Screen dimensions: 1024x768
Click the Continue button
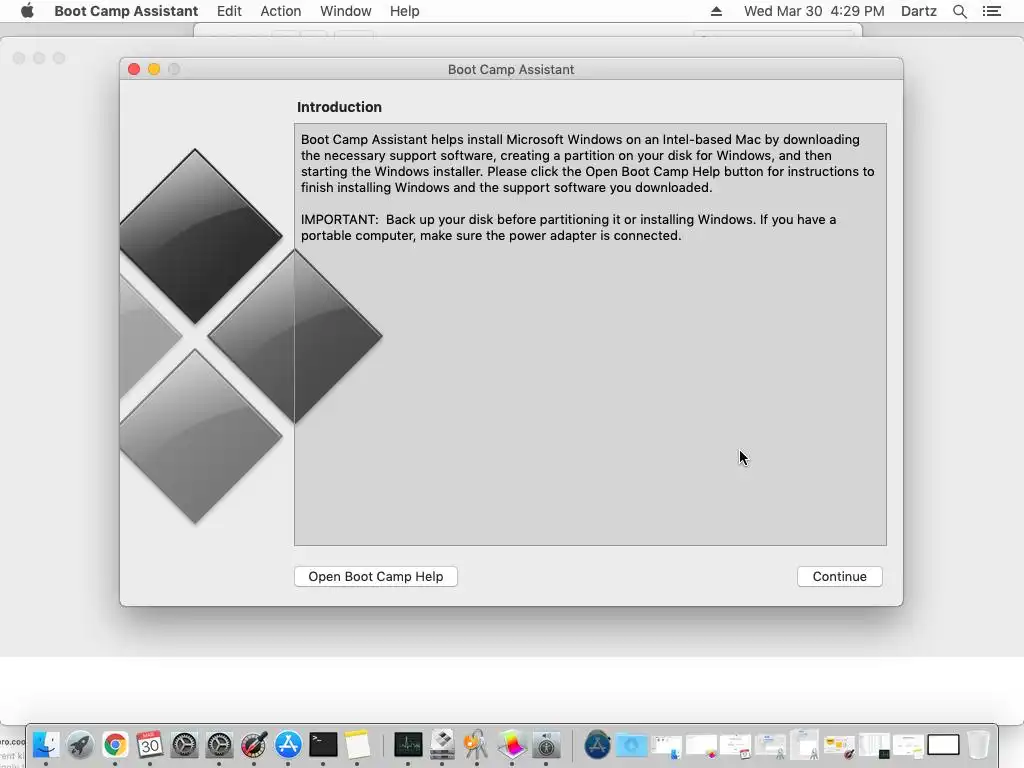[x=839, y=577]
